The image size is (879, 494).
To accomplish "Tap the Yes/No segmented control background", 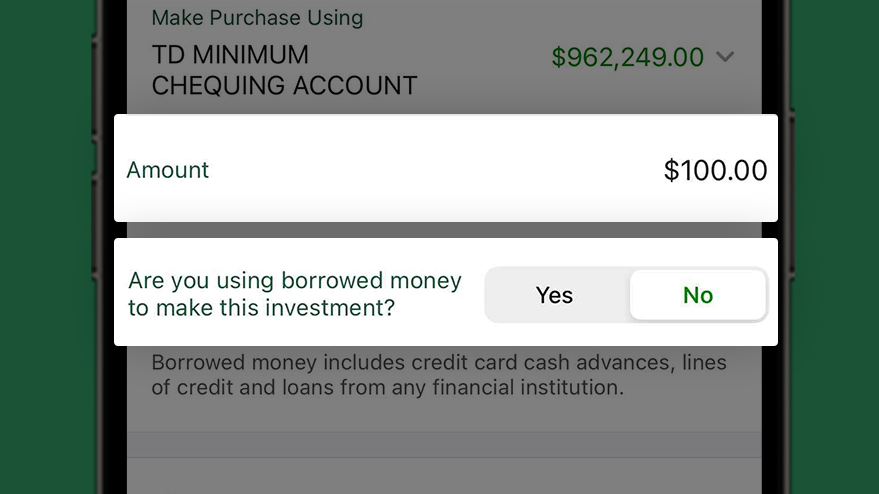I will click(626, 295).
